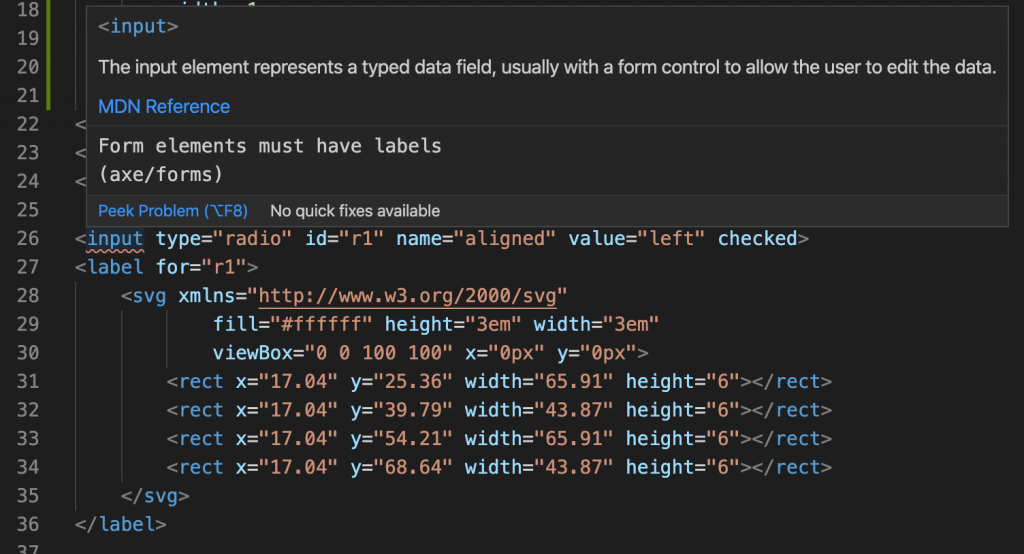Click the underlined input tag on line 26
The height and width of the screenshot is (554, 1024).
click(x=115, y=239)
